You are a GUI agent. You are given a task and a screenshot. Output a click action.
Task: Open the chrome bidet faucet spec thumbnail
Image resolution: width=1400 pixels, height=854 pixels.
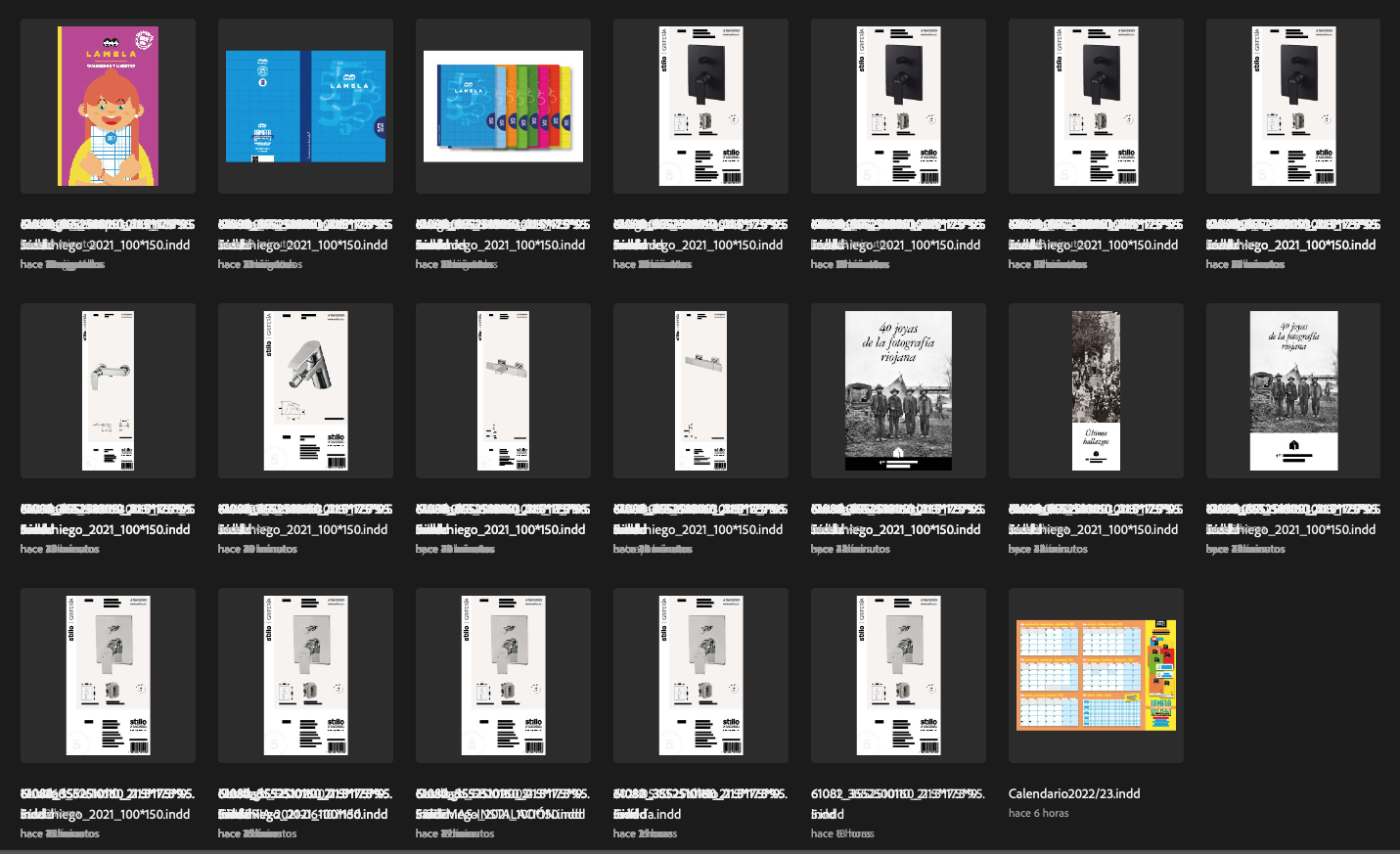click(x=305, y=389)
